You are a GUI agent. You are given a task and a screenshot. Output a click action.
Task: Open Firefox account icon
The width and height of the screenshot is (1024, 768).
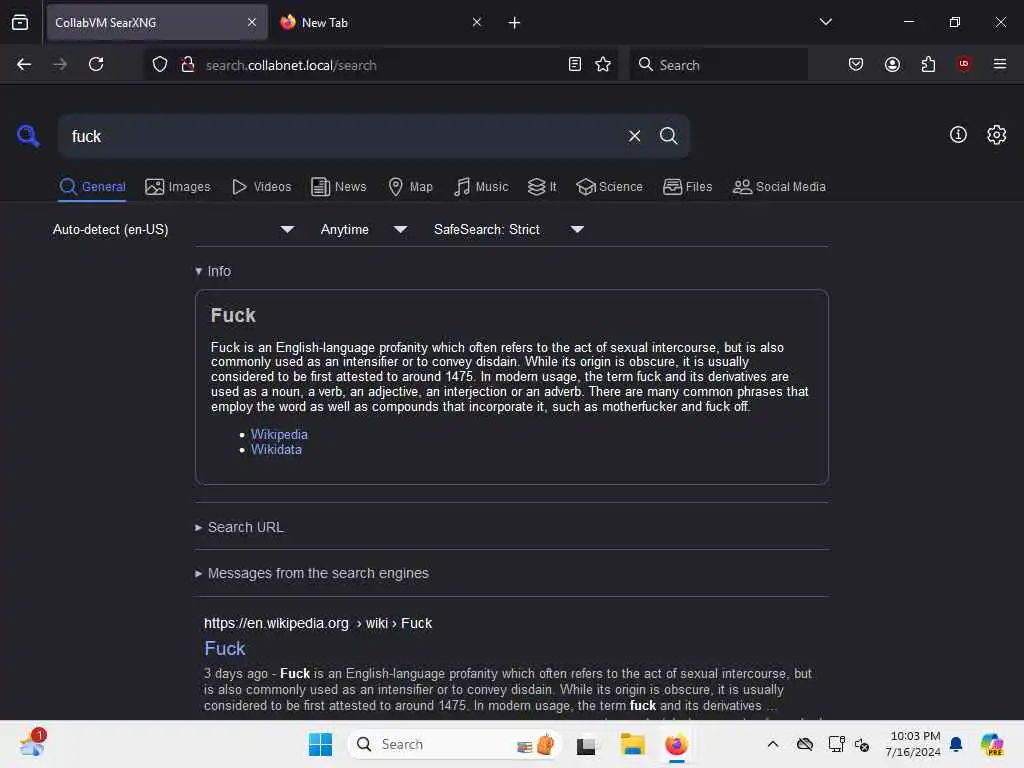pyautogui.click(x=892, y=64)
